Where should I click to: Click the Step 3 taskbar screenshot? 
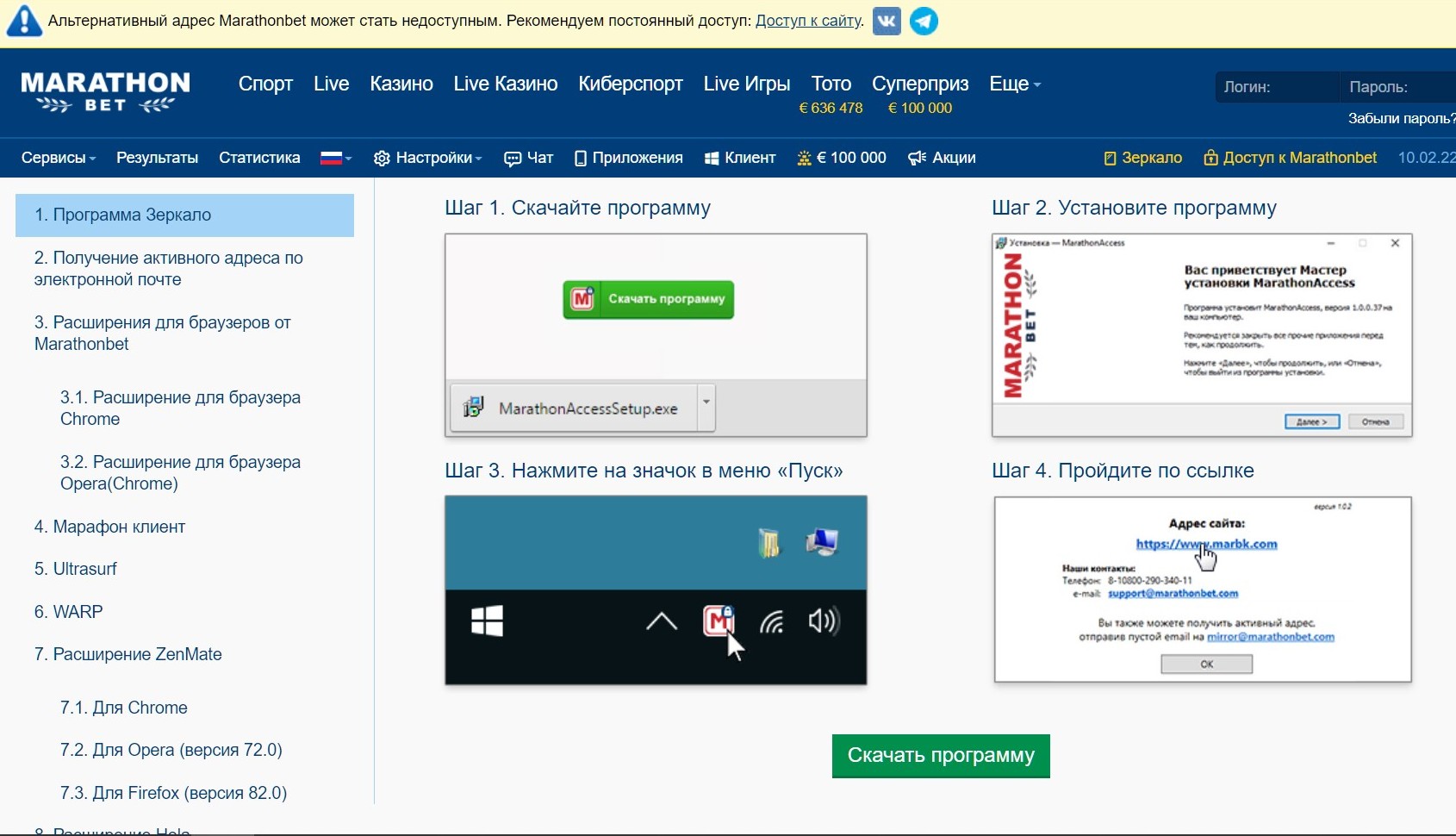point(656,590)
